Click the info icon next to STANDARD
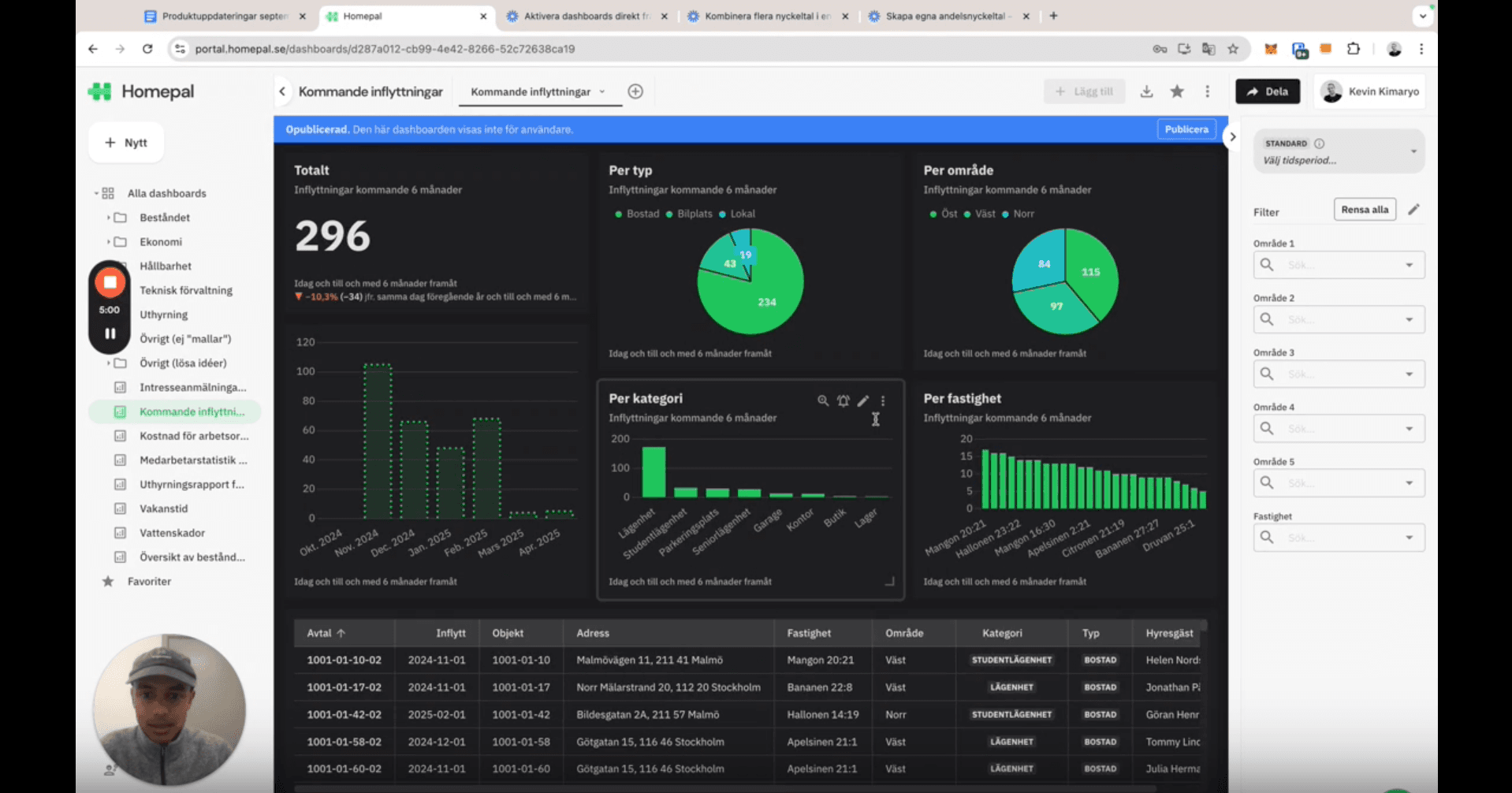1512x793 pixels. [x=1319, y=143]
